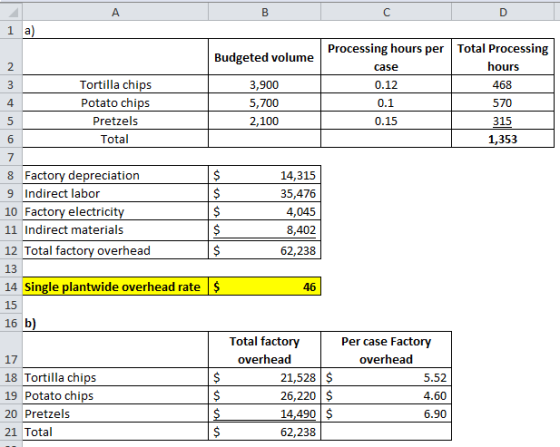Click the 'Total' label in row 6
Viewport: 560px width, 447px height.
[115, 139]
